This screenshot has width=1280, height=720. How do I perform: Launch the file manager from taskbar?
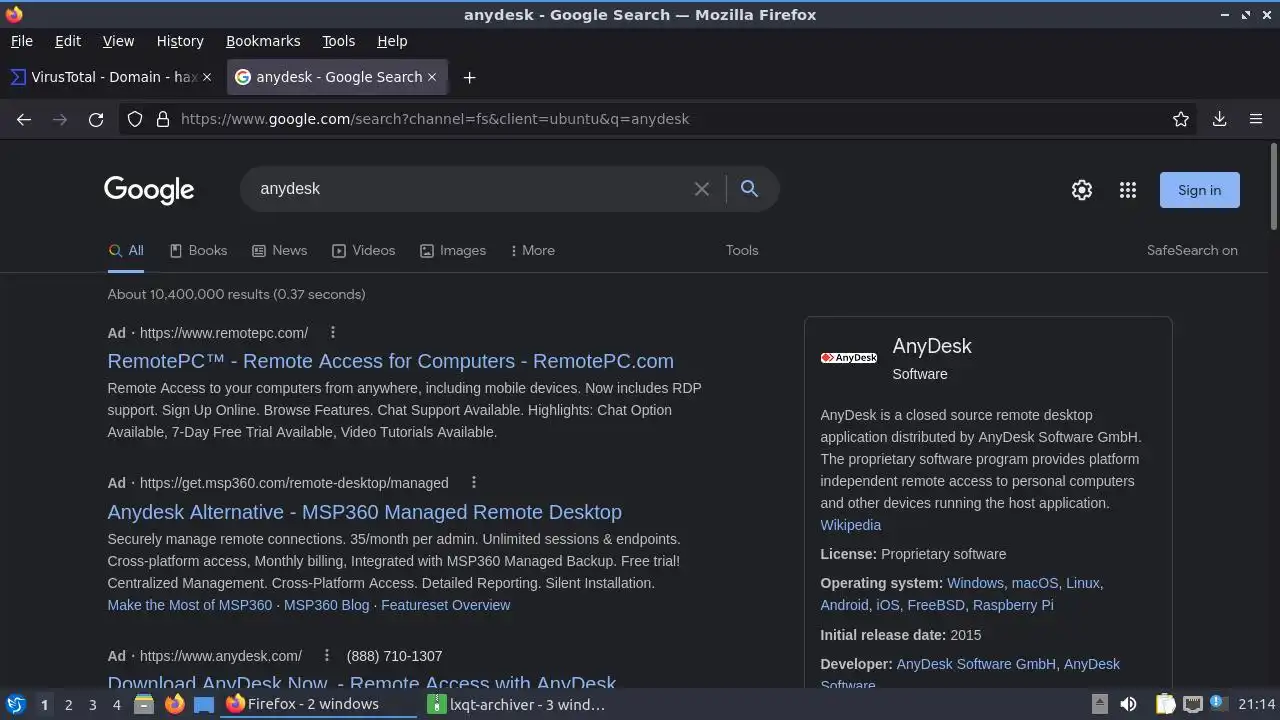144,704
